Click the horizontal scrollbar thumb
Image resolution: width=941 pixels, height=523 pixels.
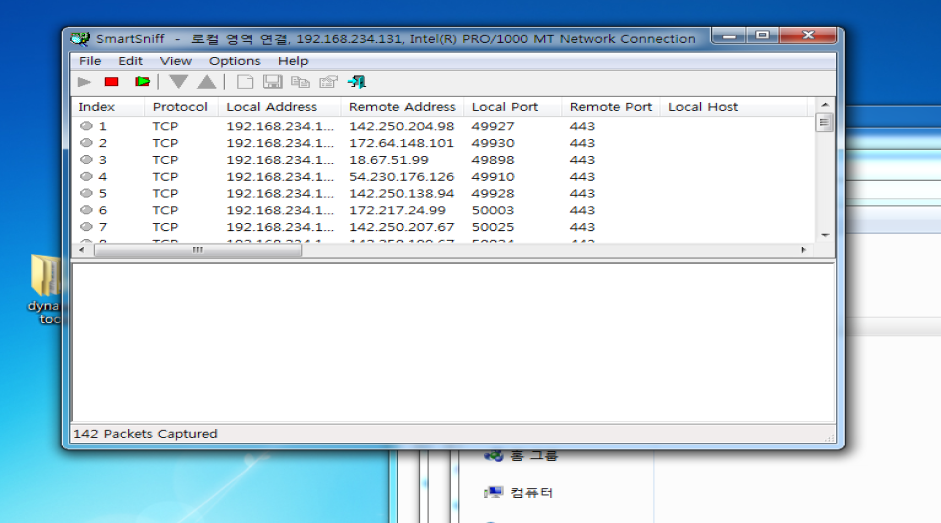(x=197, y=250)
